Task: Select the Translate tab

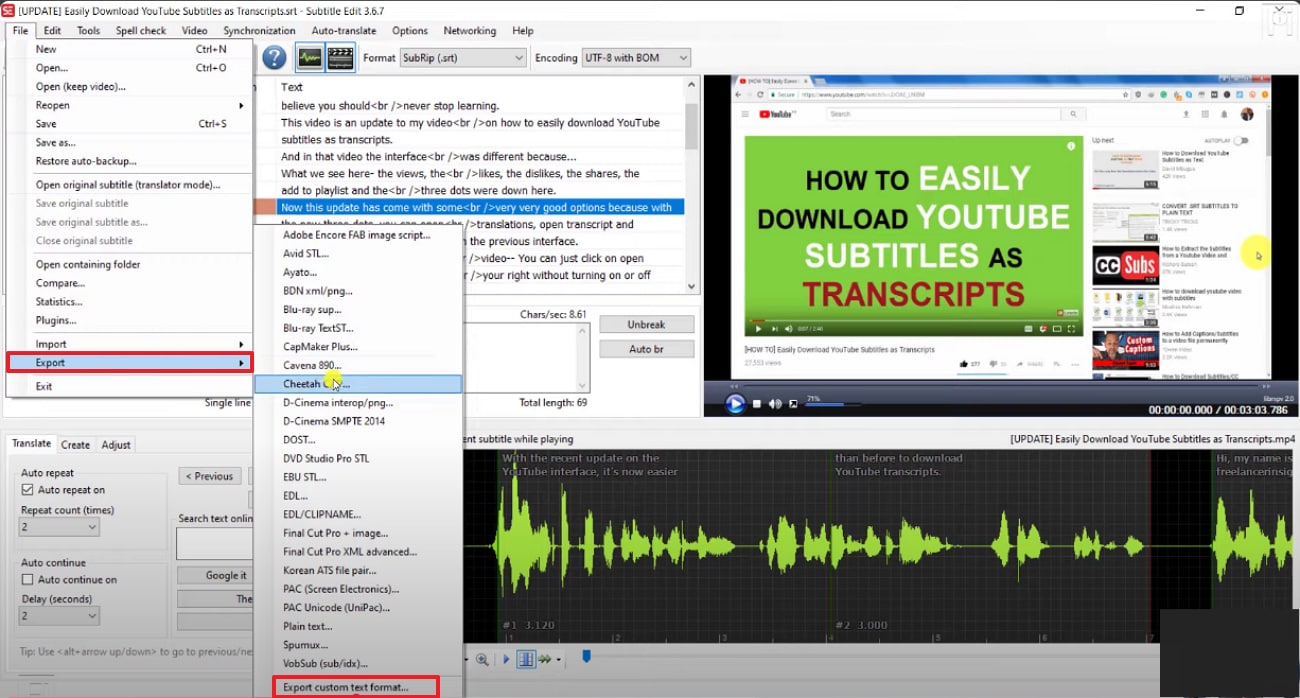Action: pos(31,444)
